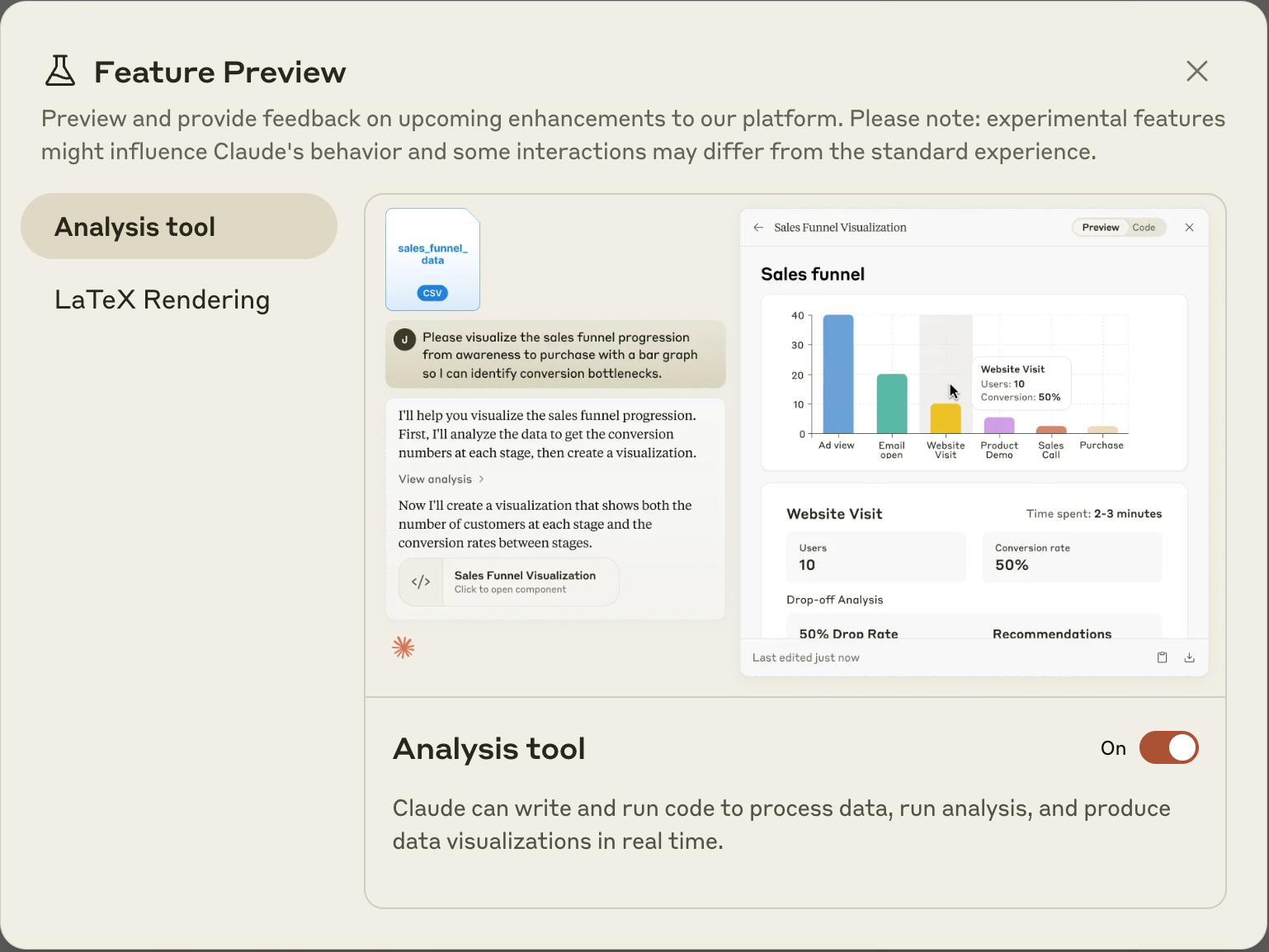Expand the View analysis chevron
Screen dimensions: 1269x952
point(481,479)
